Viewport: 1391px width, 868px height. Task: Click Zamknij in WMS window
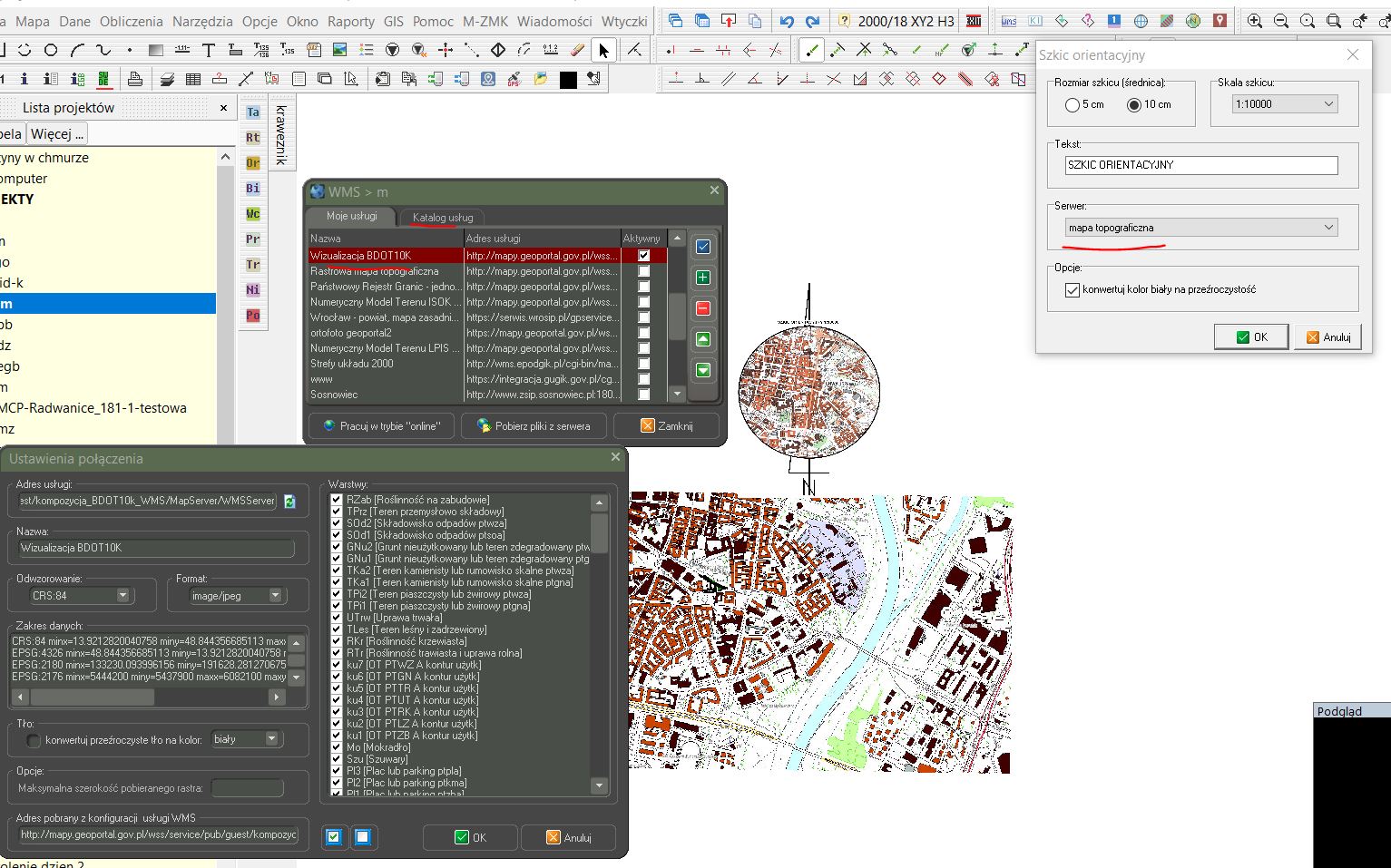[x=666, y=425]
